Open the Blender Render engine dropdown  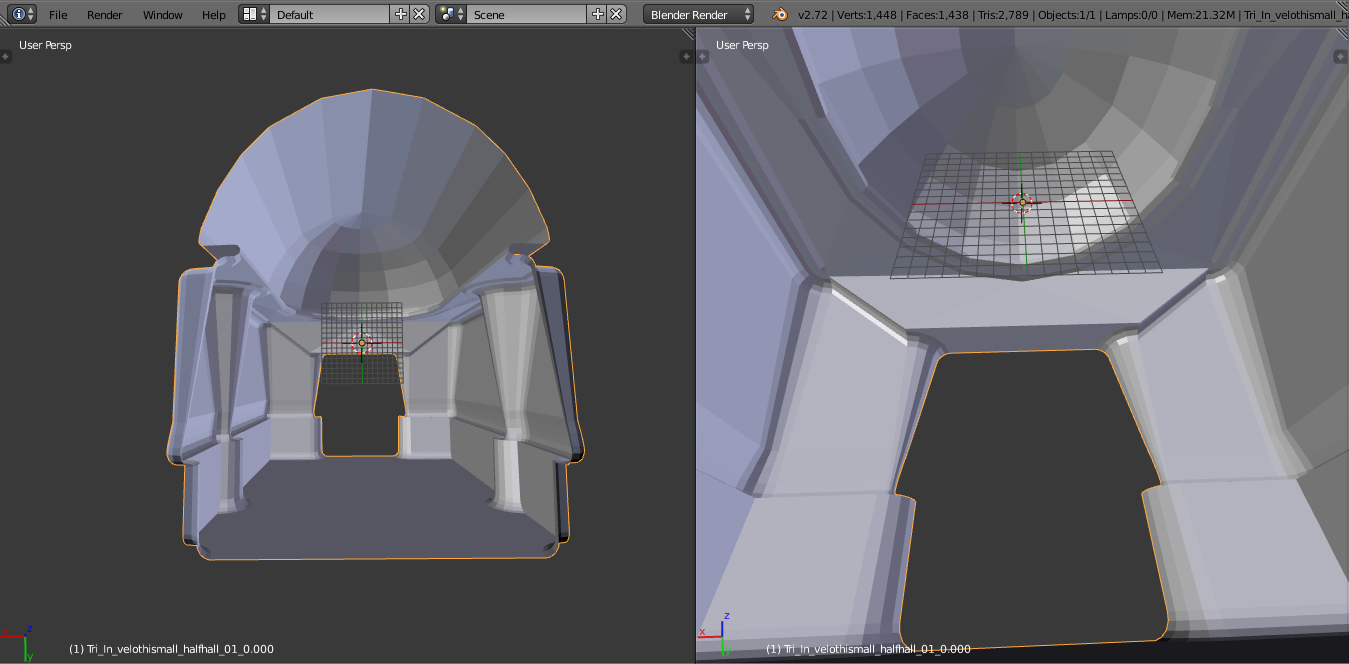[699, 14]
